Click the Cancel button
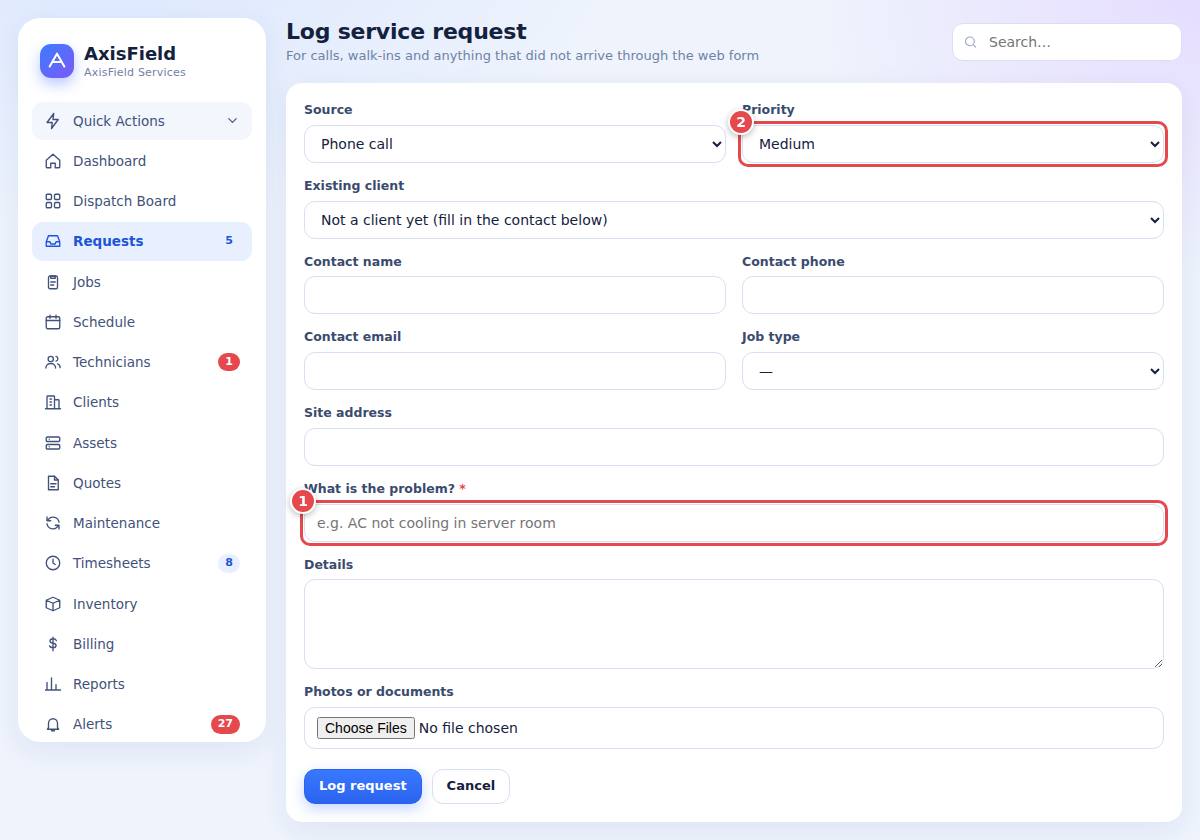The height and width of the screenshot is (840, 1200). (x=471, y=786)
